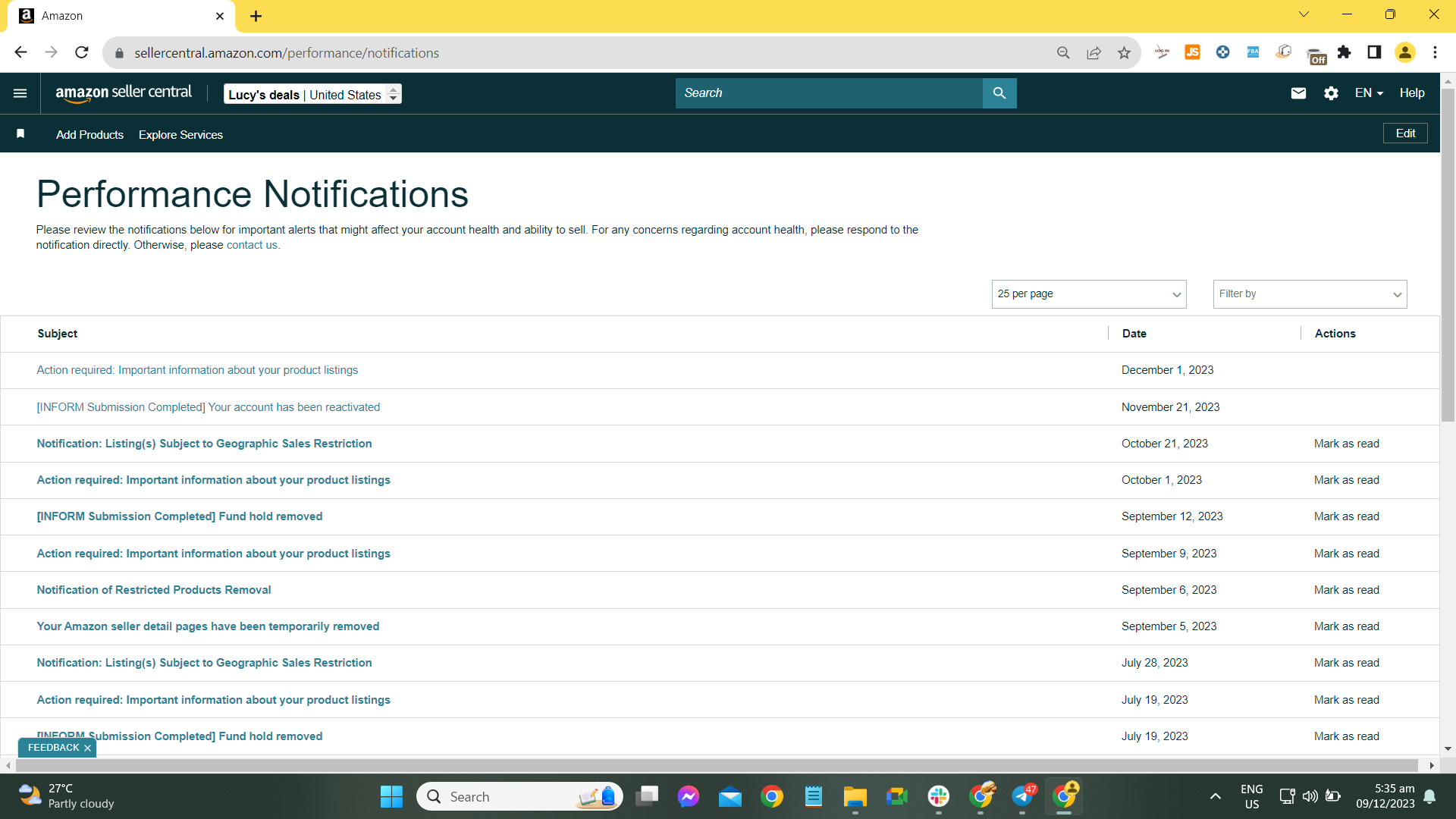Click the Amazon Seller Central logo
1456x819 pixels.
click(124, 93)
